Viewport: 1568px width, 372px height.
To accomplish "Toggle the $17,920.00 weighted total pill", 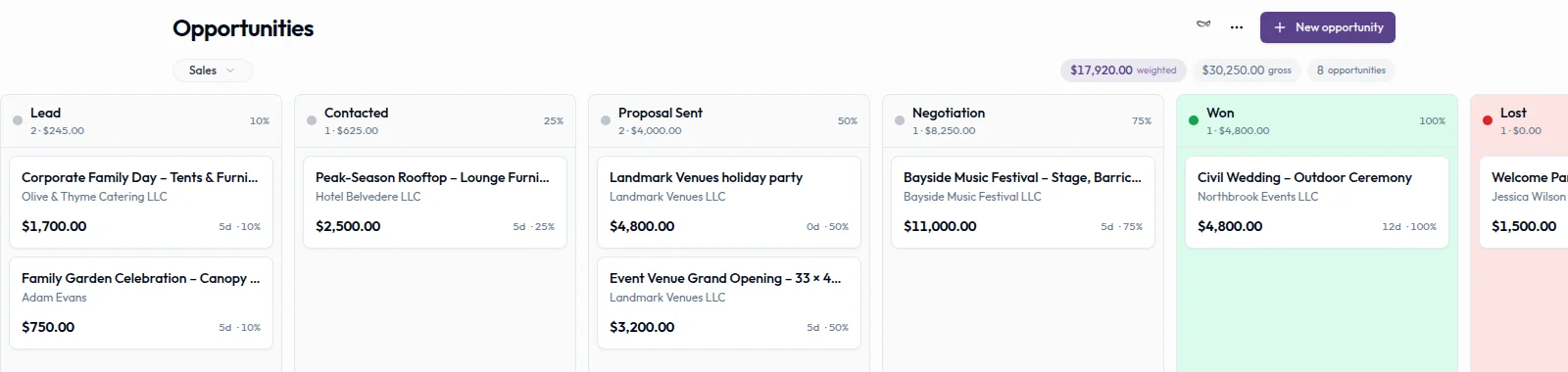I will coord(1123,70).
